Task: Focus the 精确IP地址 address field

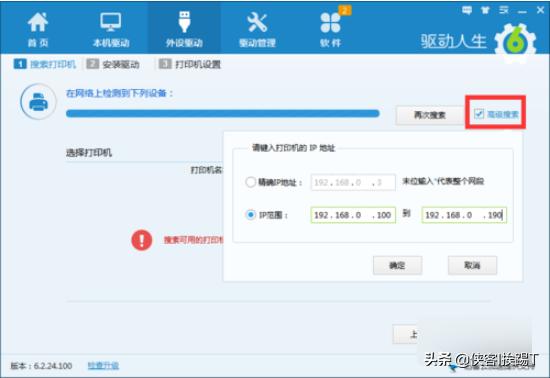Action: click(x=353, y=182)
